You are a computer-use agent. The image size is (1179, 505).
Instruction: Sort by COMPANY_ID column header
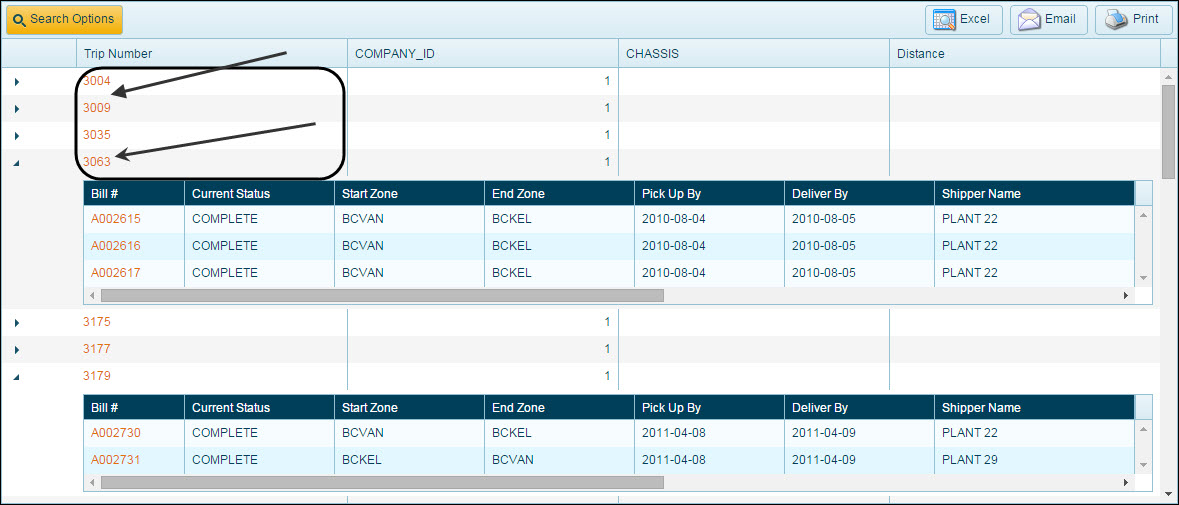(483, 53)
